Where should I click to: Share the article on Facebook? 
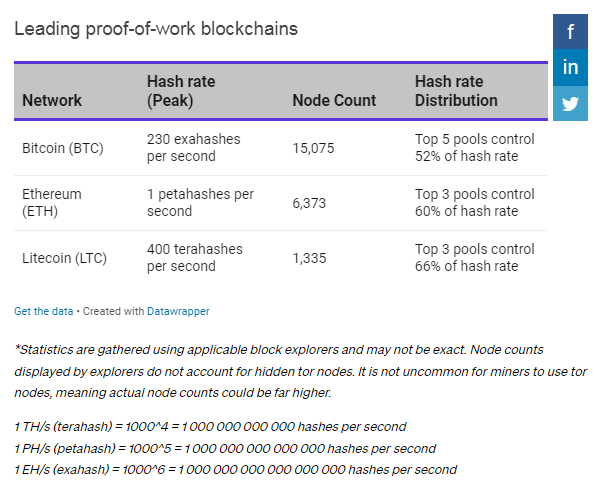point(570,32)
